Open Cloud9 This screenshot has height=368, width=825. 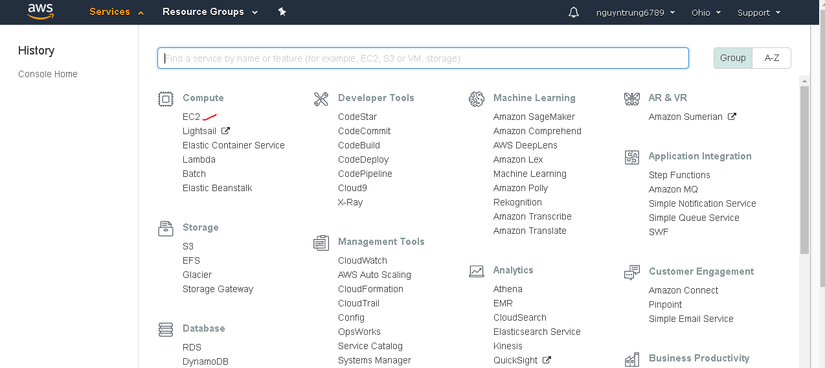[x=353, y=188]
